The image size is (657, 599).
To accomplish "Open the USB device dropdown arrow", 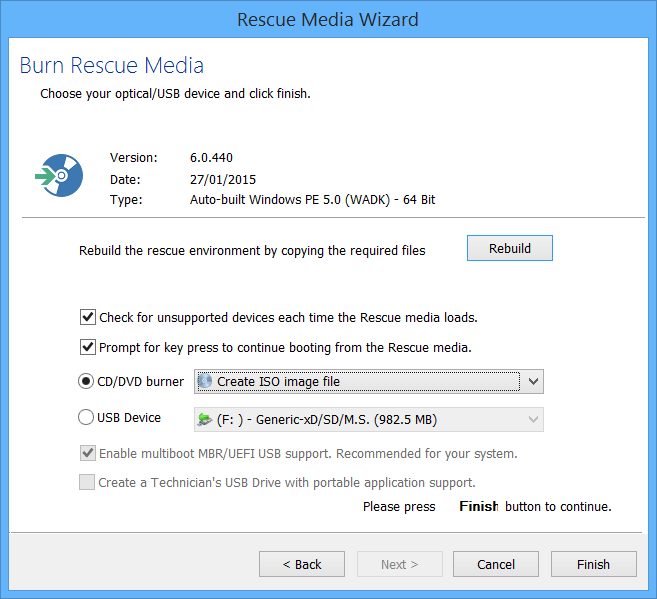I will pos(534,419).
